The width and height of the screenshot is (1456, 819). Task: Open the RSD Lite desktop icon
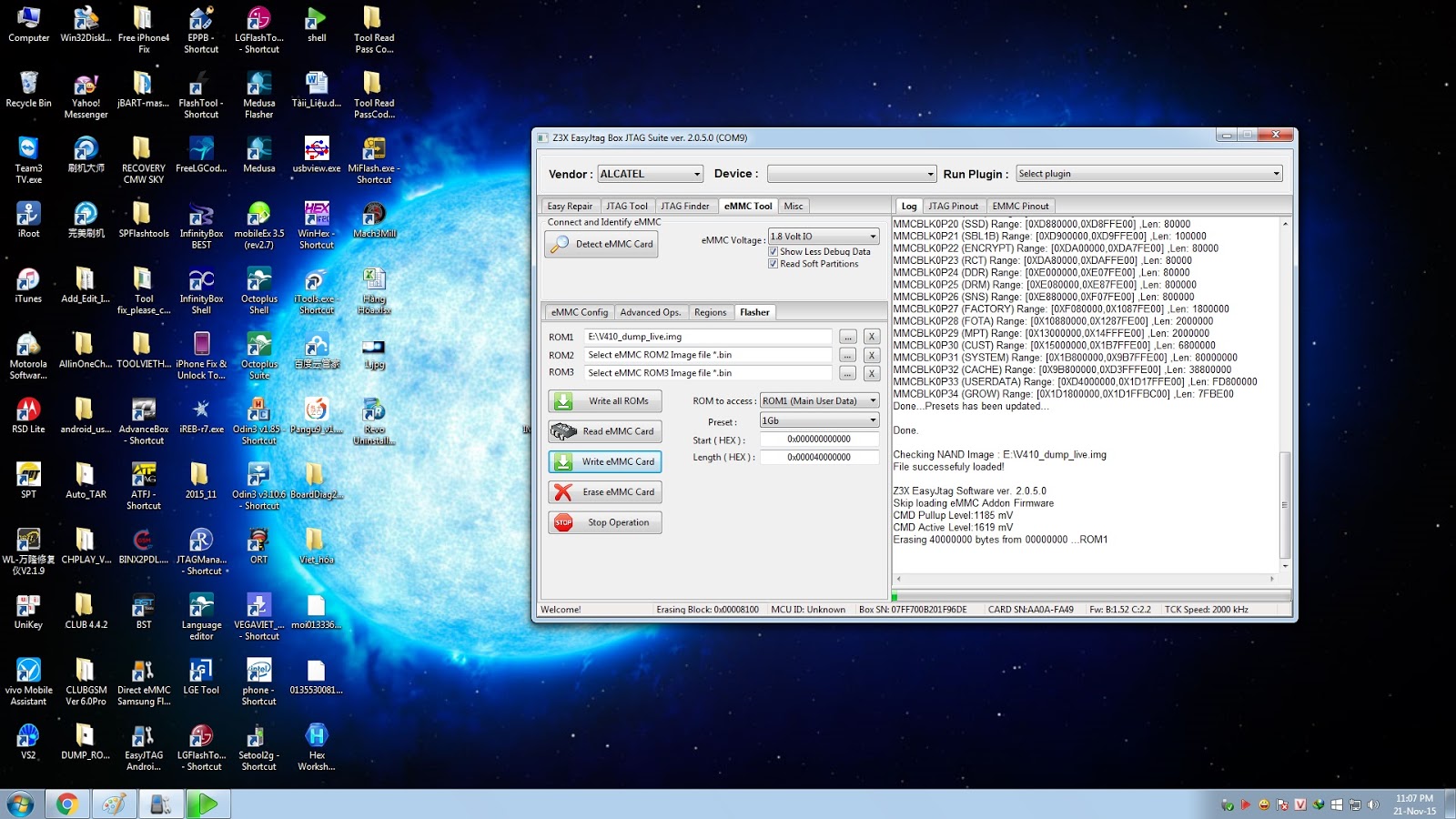pyautogui.click(x=28, y=416)
